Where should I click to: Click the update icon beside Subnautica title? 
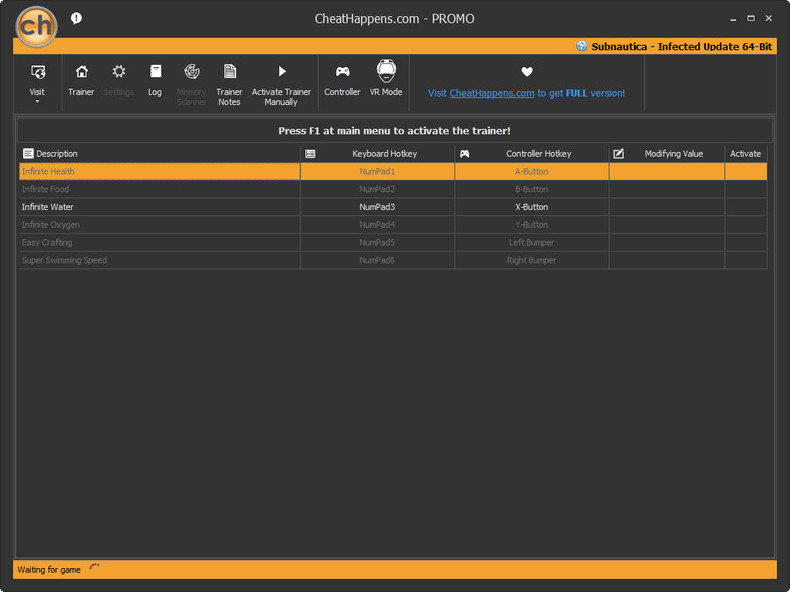tap(582, 46)
